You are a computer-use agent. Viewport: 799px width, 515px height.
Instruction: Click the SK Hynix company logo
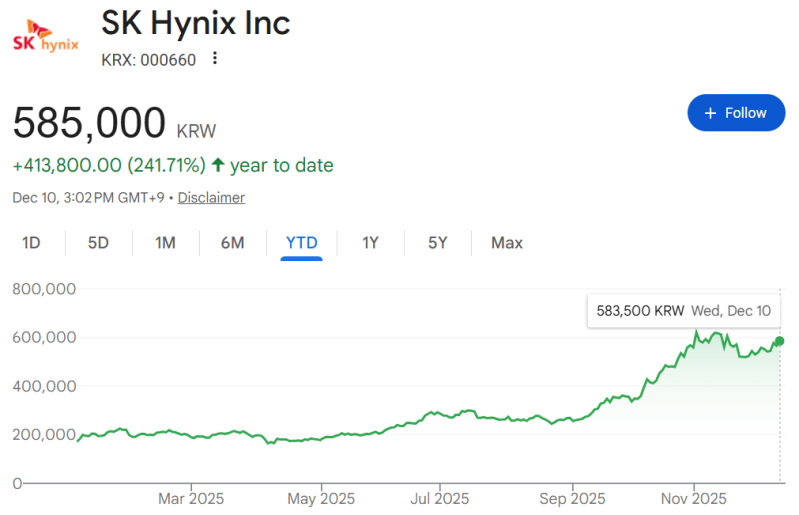pos(45,39)
